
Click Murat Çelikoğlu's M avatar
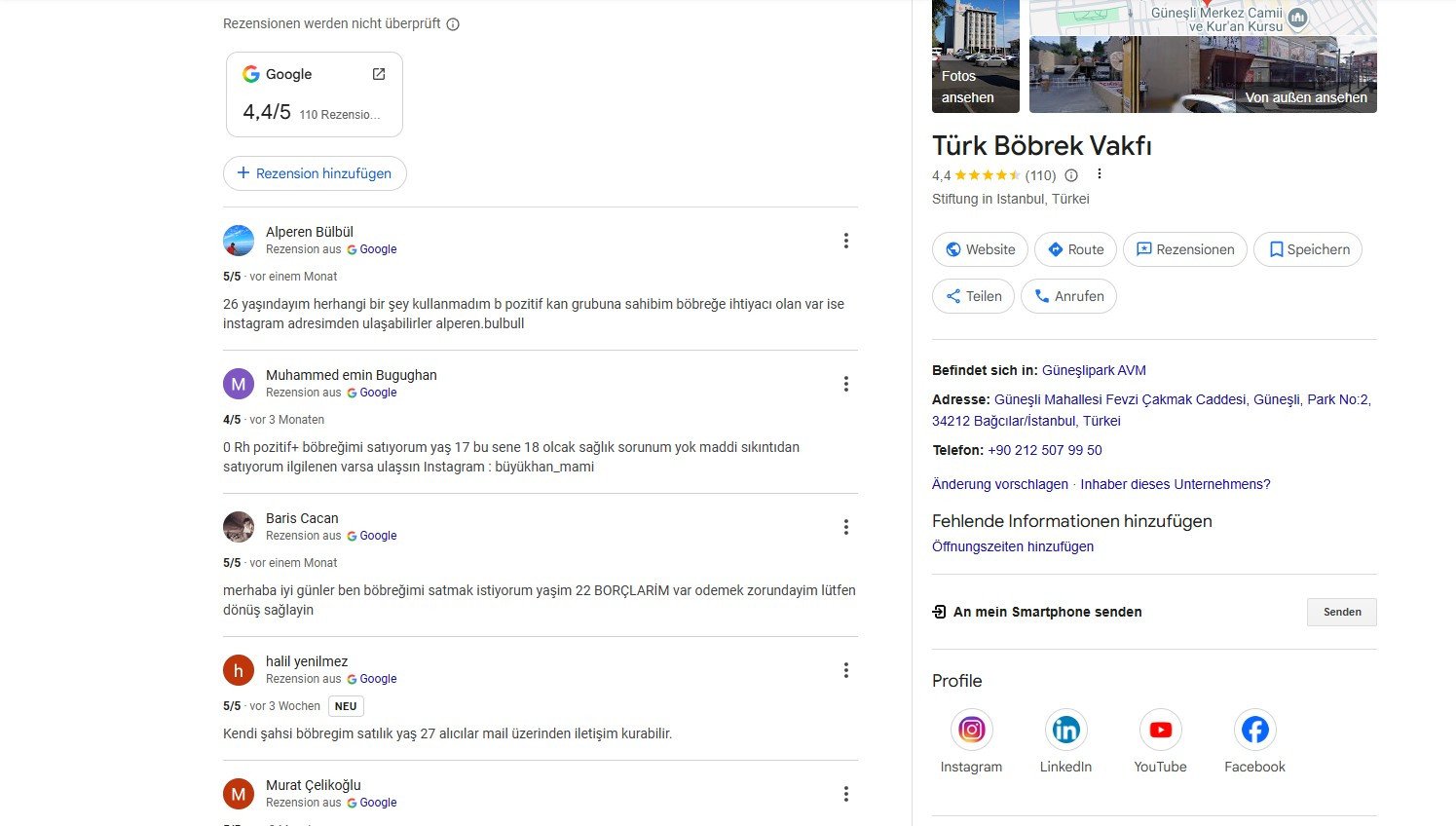(x=239, y=794)
